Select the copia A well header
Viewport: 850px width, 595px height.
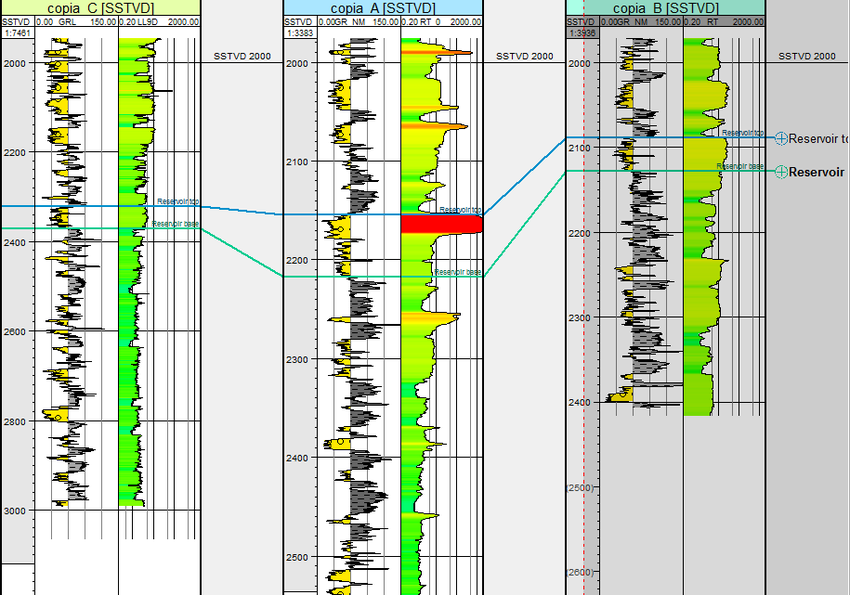pos(383,8)
